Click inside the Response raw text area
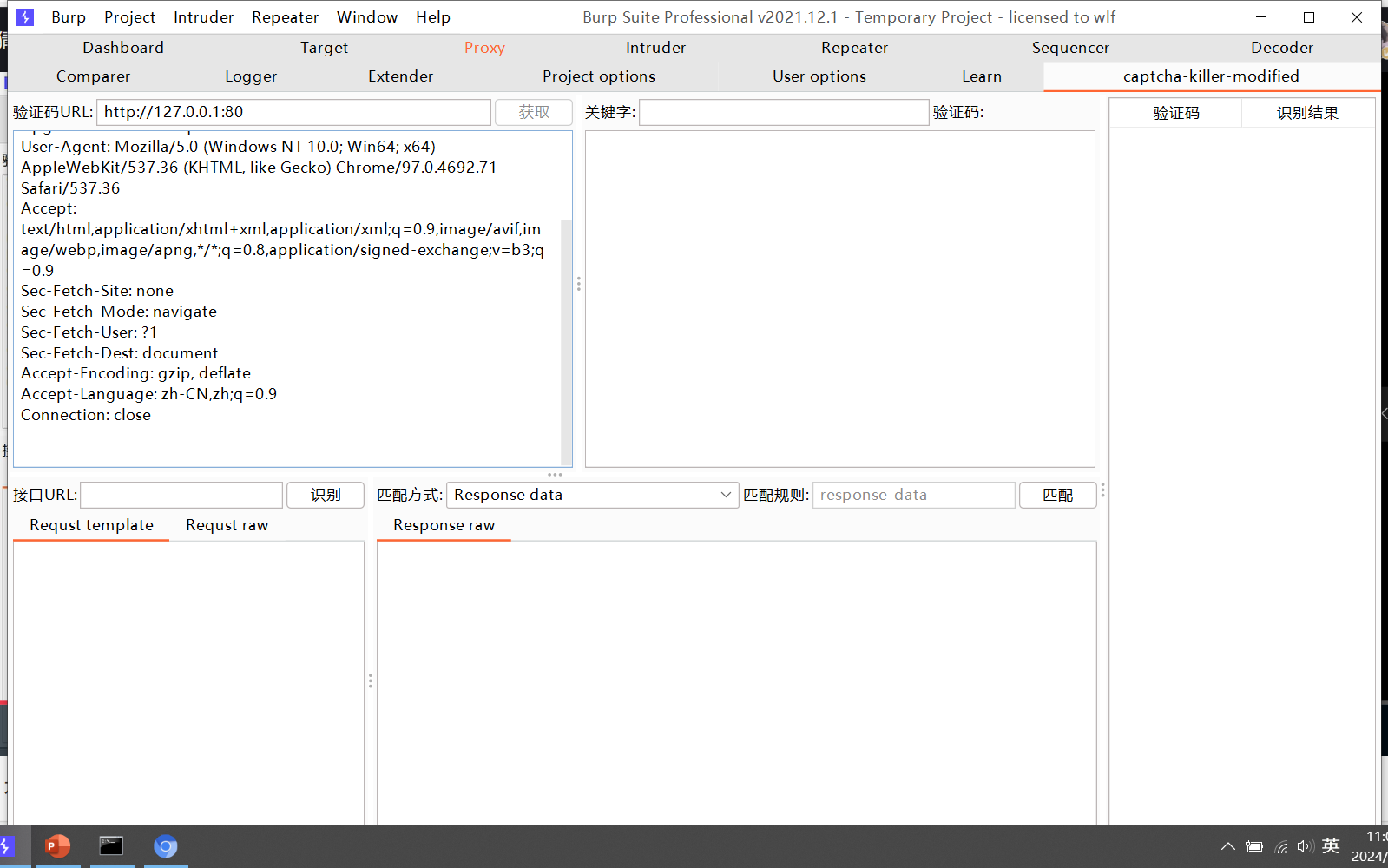Image resolution: width=1388 pixels, height=868 pixels. (737, 682)
